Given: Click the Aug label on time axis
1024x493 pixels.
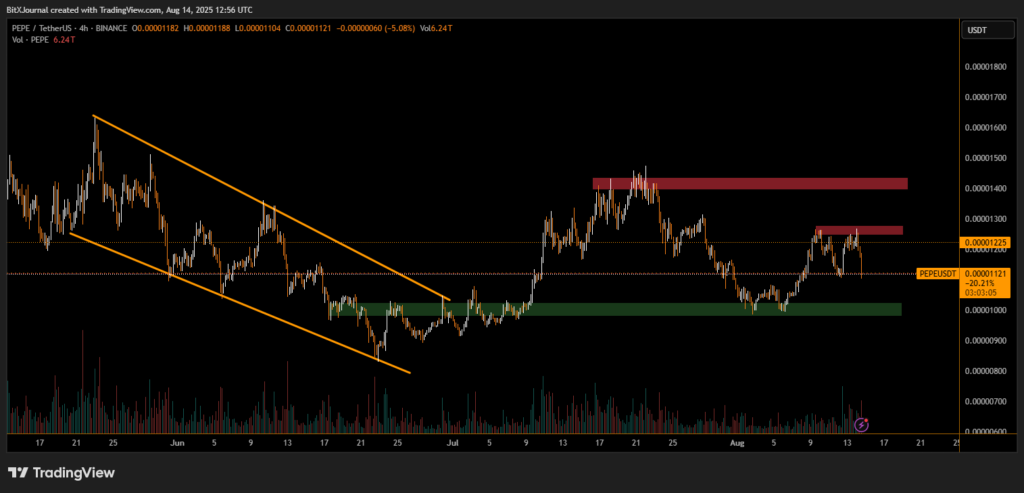Looking at the screenshot, I should (x=737, y=440).
